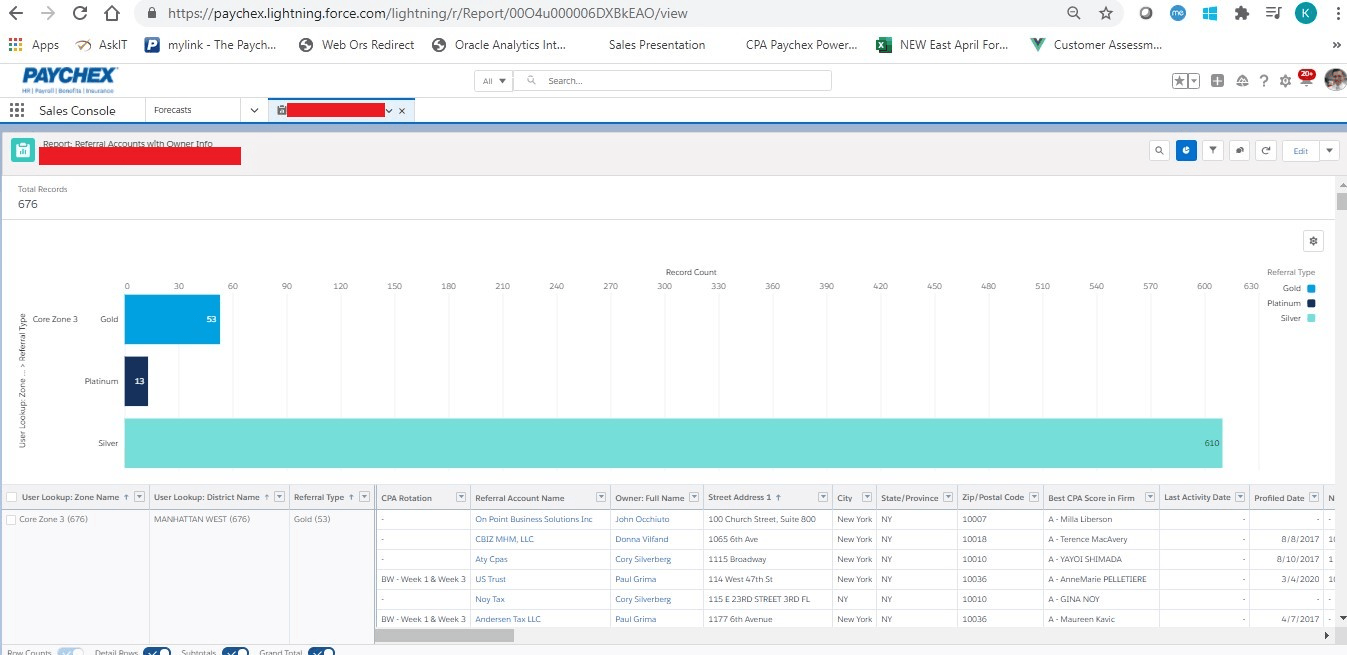Toggle the Grand Total switch
The width and height of the screenshot is (1347, 655).
coord(321,653)
